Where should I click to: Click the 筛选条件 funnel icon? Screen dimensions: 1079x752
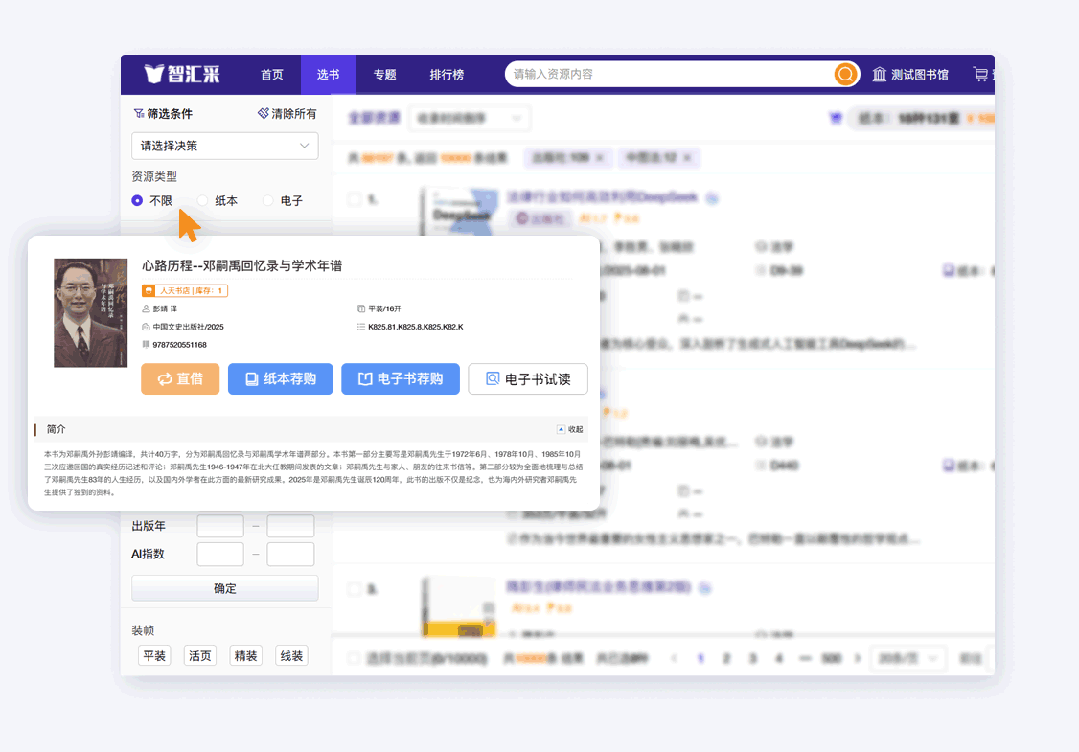click(138, 114)
